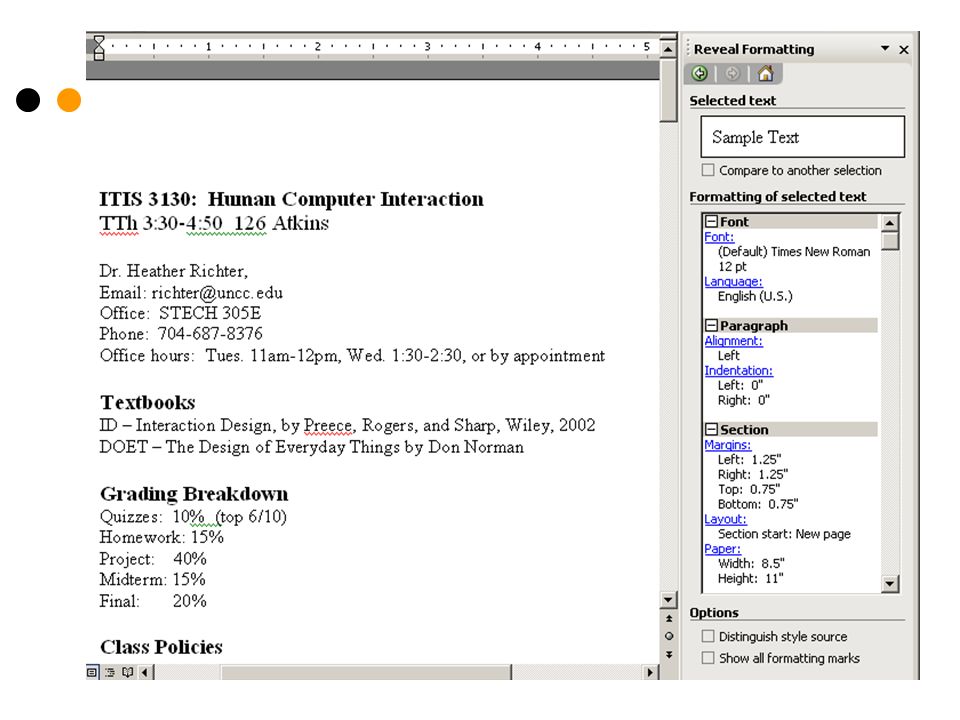
Task: Click the Forward arrow in Reveal Formatting pane
Action: (732, 73)
